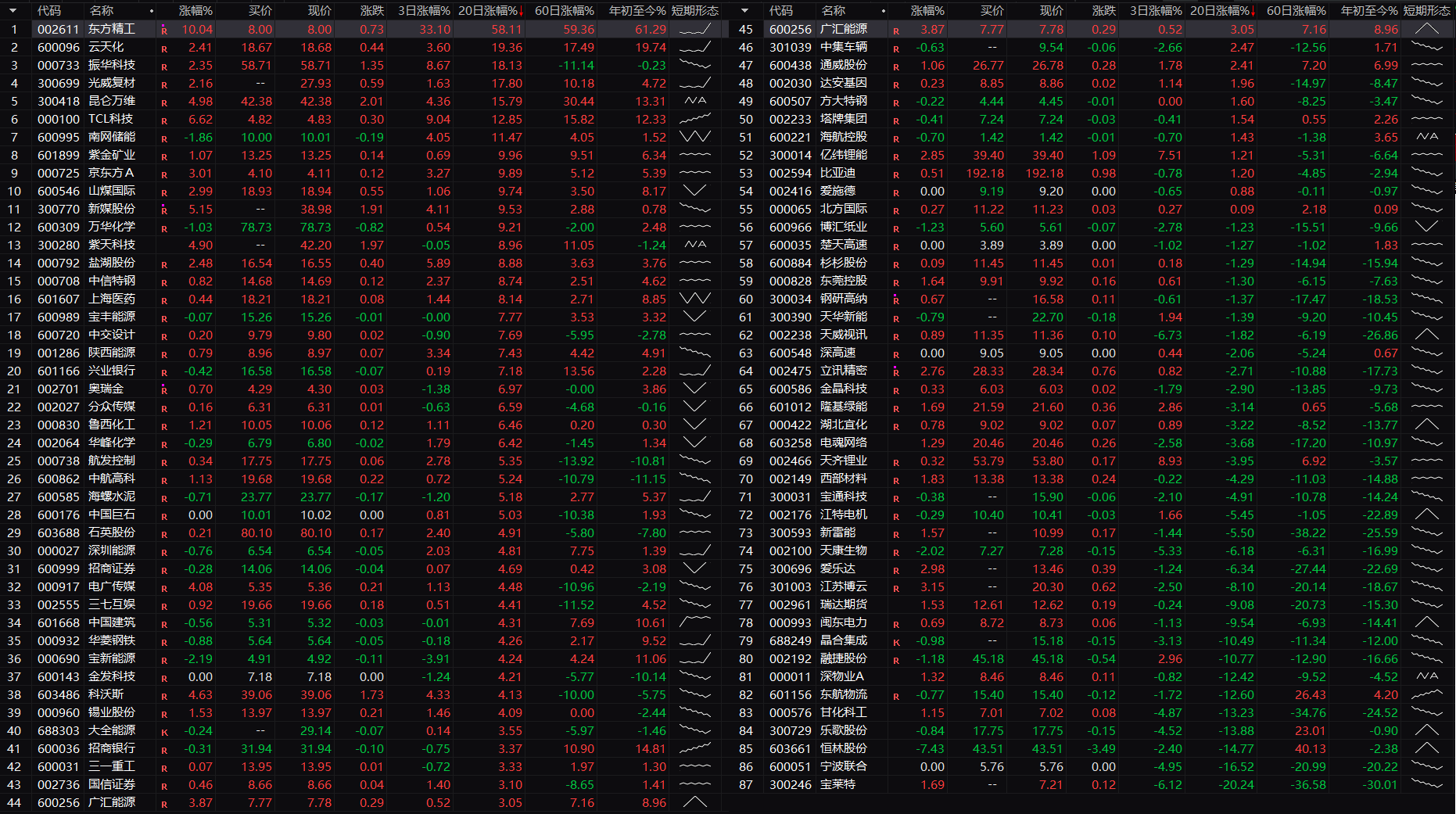Select stock name 通威股份
Image resolution: width=1456 pixels, height=814 pixels.
tap(844, 65)
